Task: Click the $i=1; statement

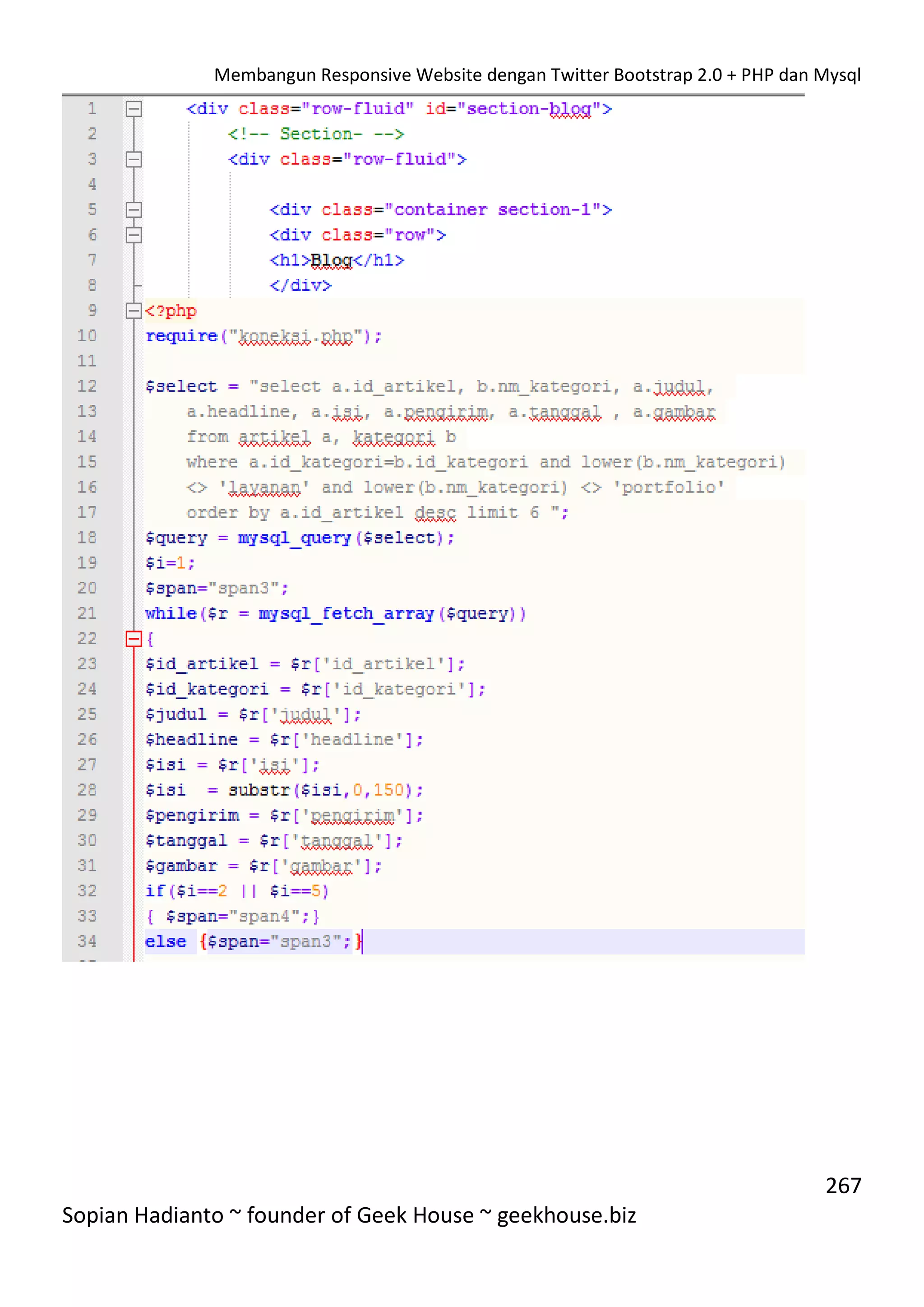Action: point(170,564)
